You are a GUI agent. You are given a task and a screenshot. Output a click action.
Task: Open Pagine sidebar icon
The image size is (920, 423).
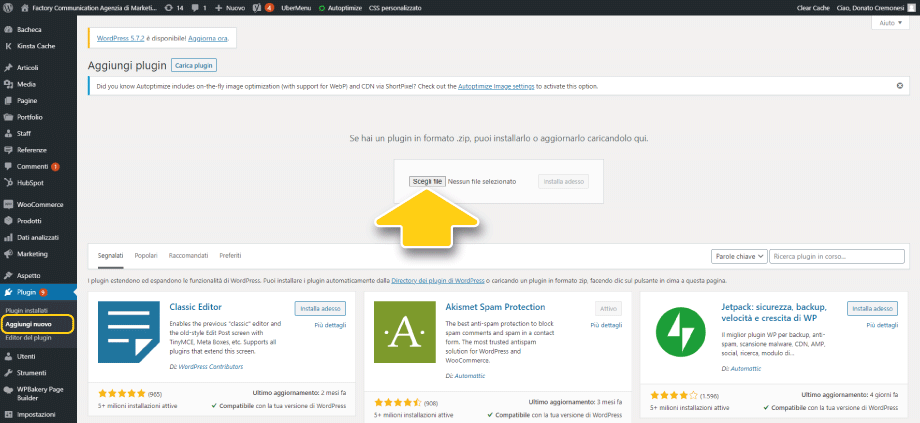click(8, 100)
